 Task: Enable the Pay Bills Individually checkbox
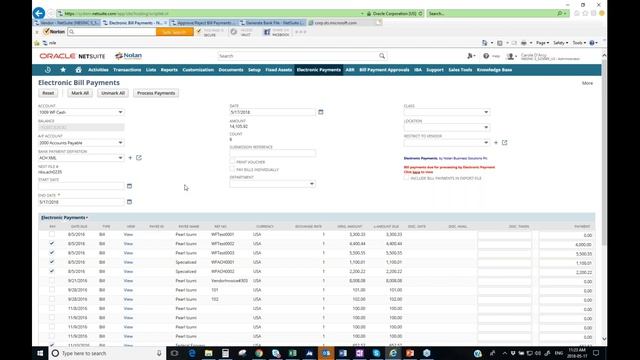(232, 169)
